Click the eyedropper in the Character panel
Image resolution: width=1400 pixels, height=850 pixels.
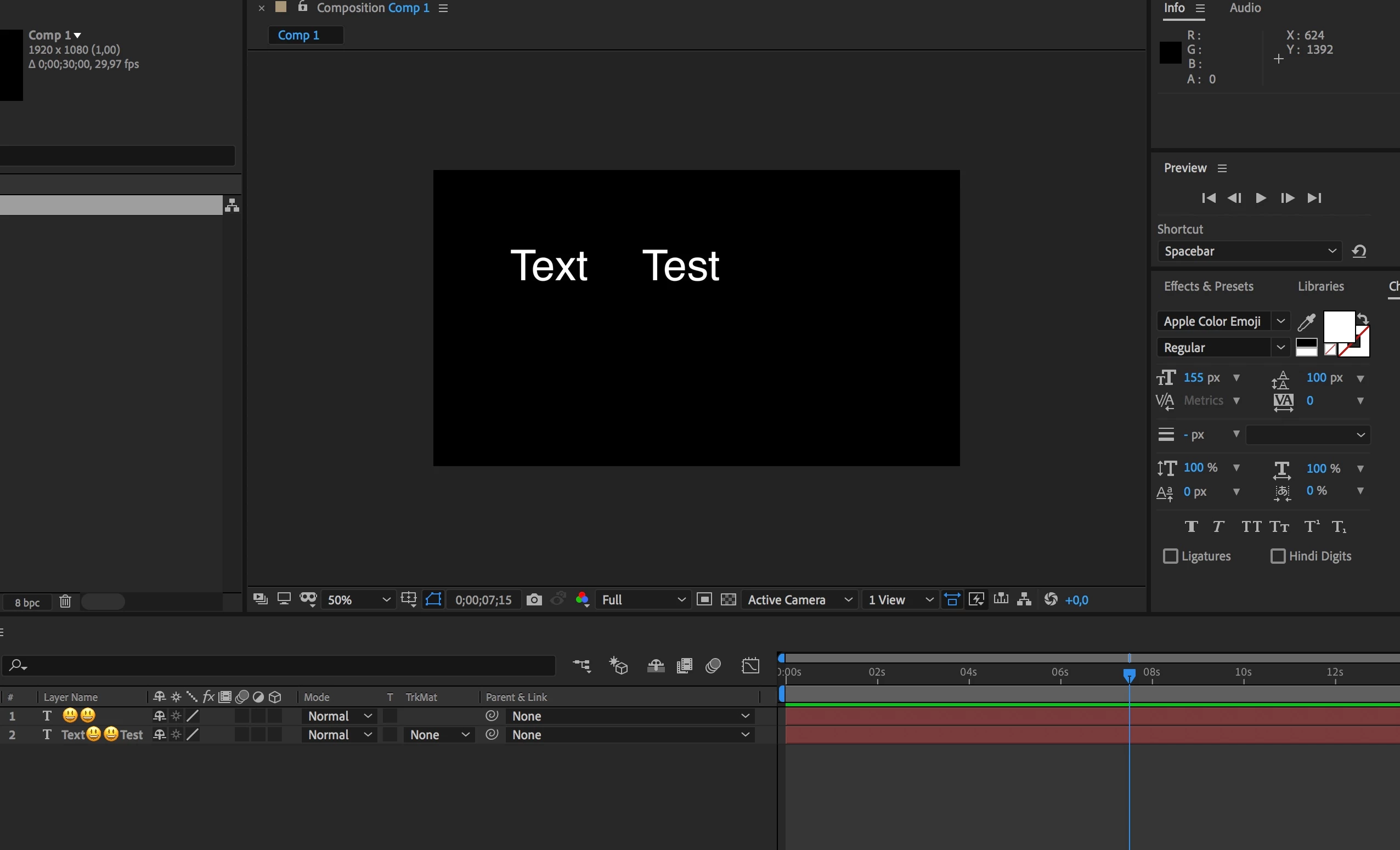coord(1306,322)
